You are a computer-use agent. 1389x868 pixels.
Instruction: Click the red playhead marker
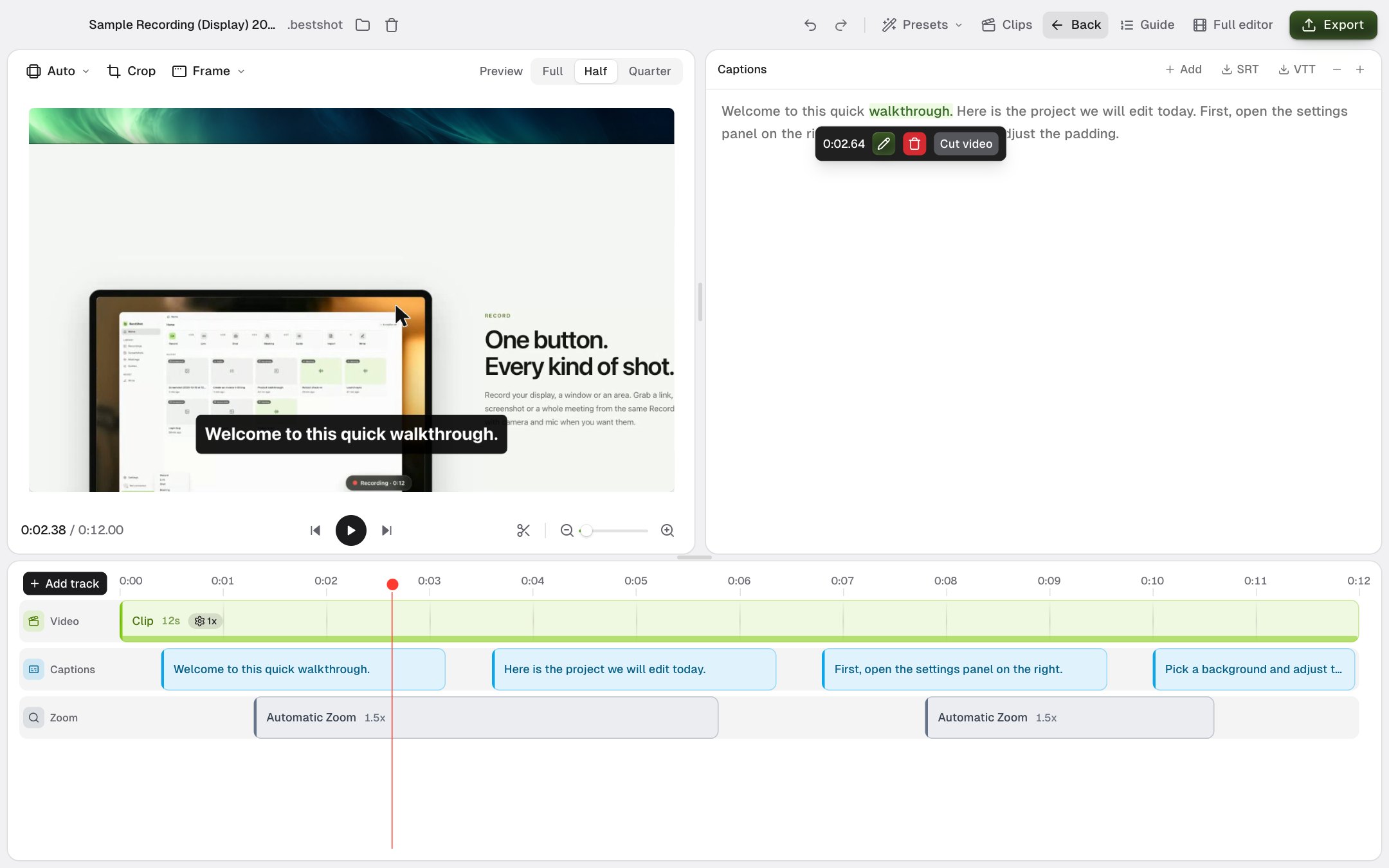tap(392, 584)
